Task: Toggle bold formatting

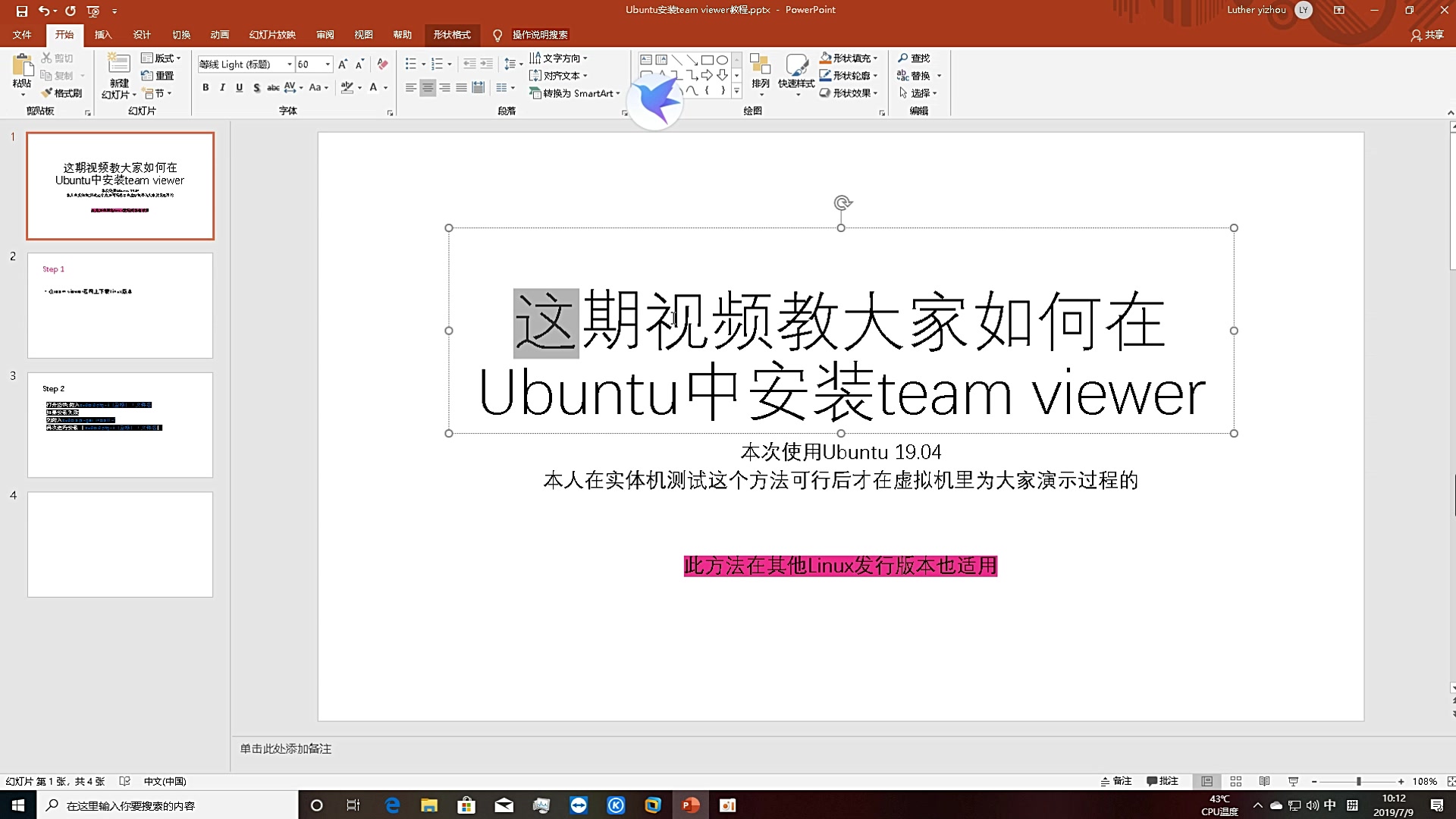Action: [x=206, y=88]
